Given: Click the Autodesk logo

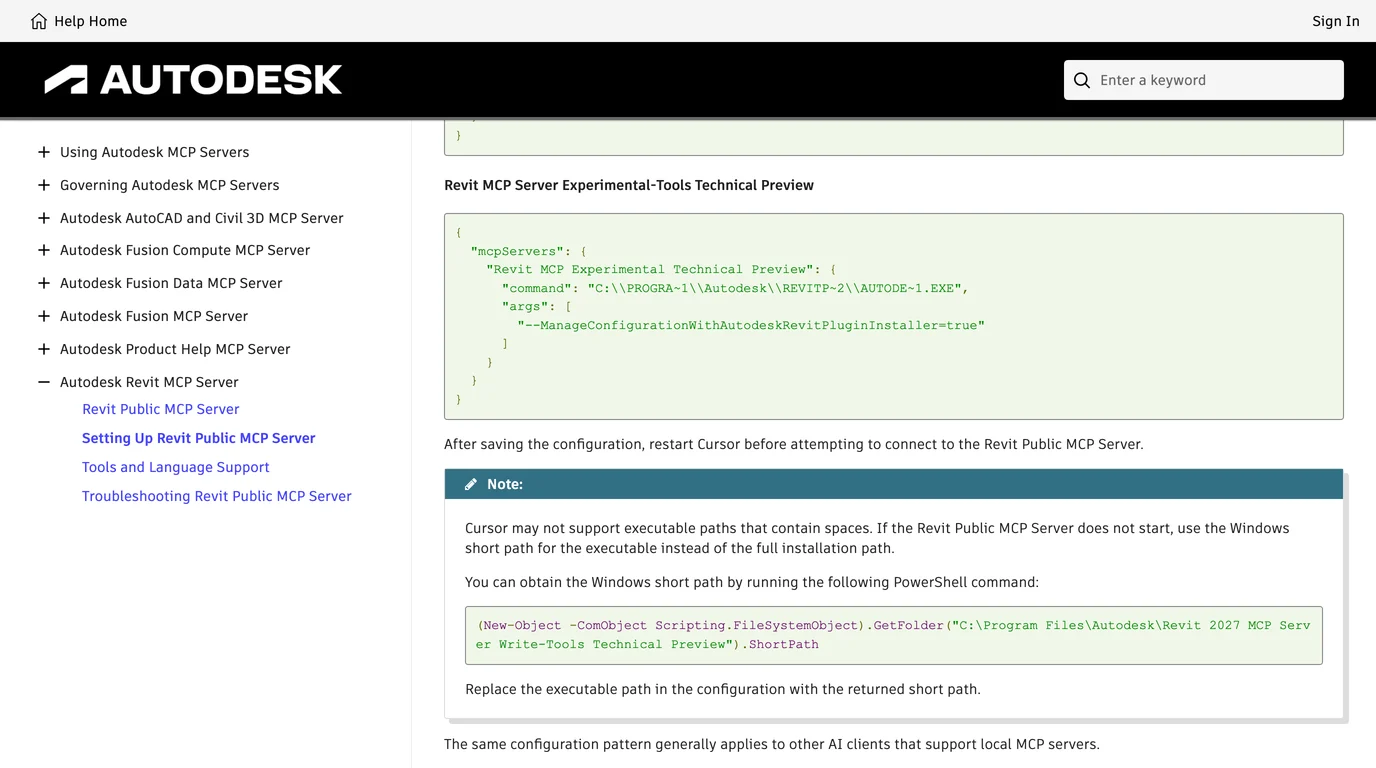Looking at the screenshot, I should 193,80.
